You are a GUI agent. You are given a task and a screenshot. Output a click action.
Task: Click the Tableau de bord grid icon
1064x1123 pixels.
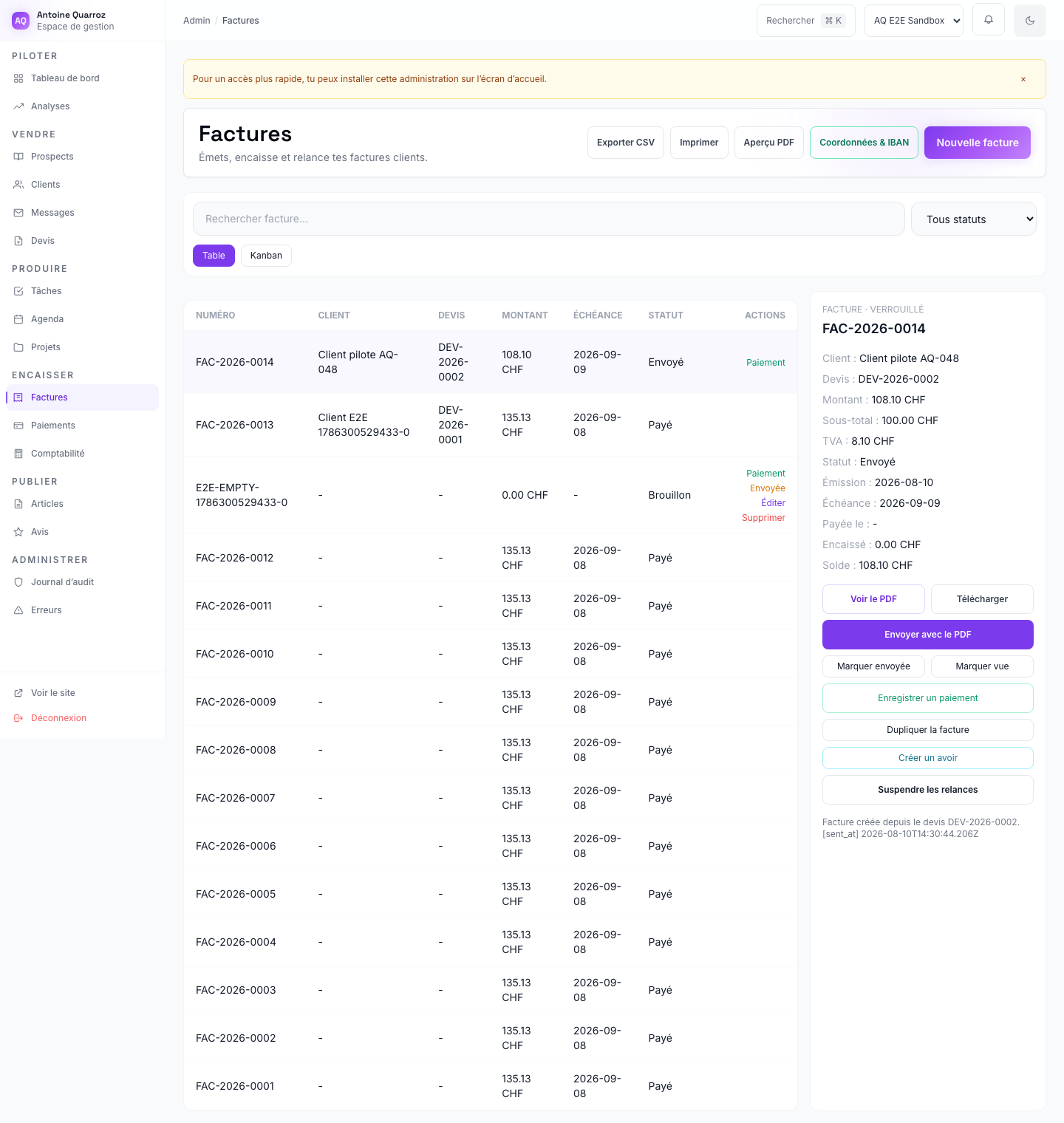[x=18, y=78]
